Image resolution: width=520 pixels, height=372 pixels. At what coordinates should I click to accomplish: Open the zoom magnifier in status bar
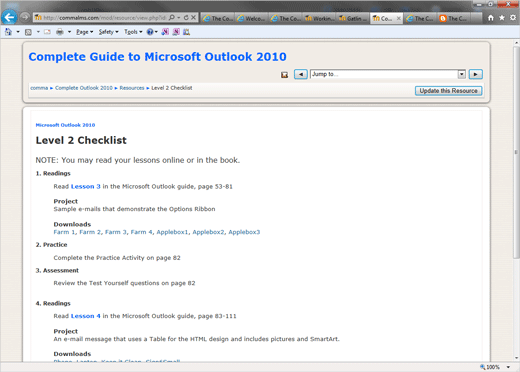483,367
